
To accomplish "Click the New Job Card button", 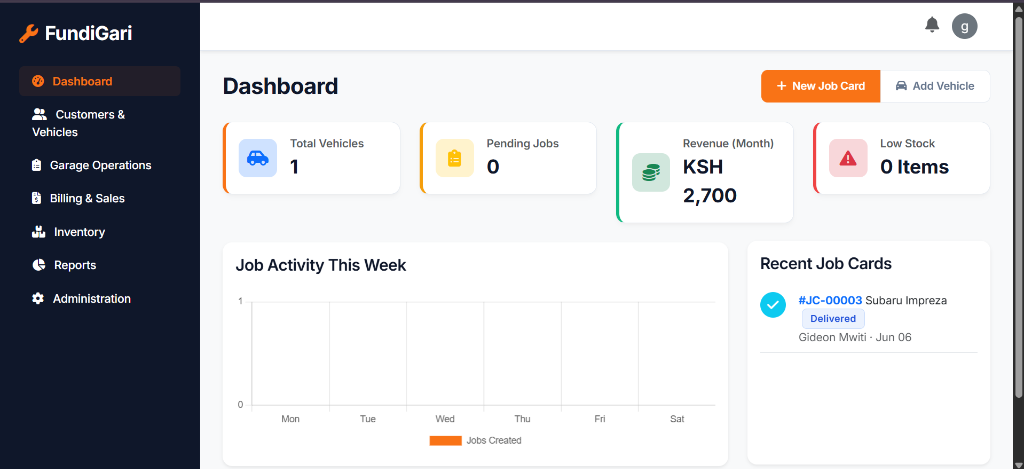I will click(821, 86).
